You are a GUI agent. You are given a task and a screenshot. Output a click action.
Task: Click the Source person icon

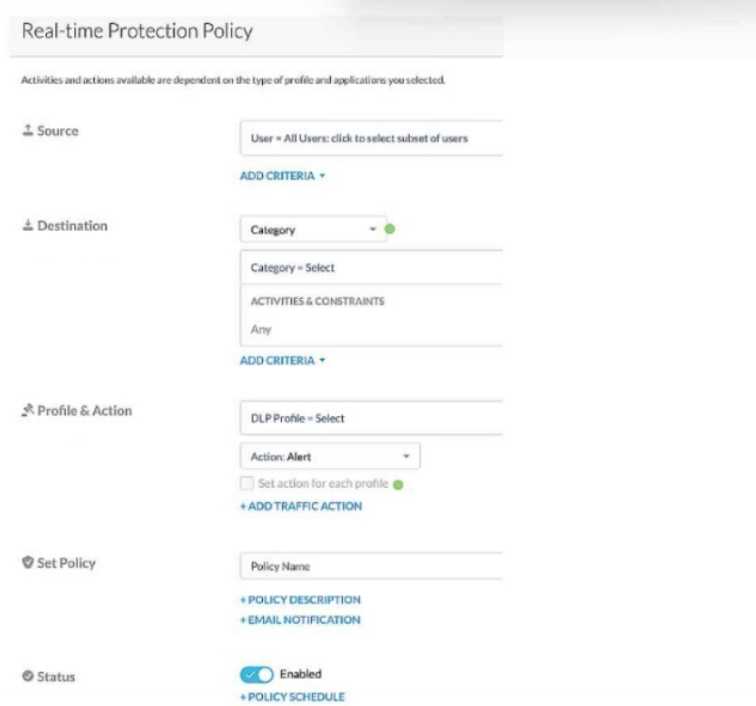coord(26,131)
